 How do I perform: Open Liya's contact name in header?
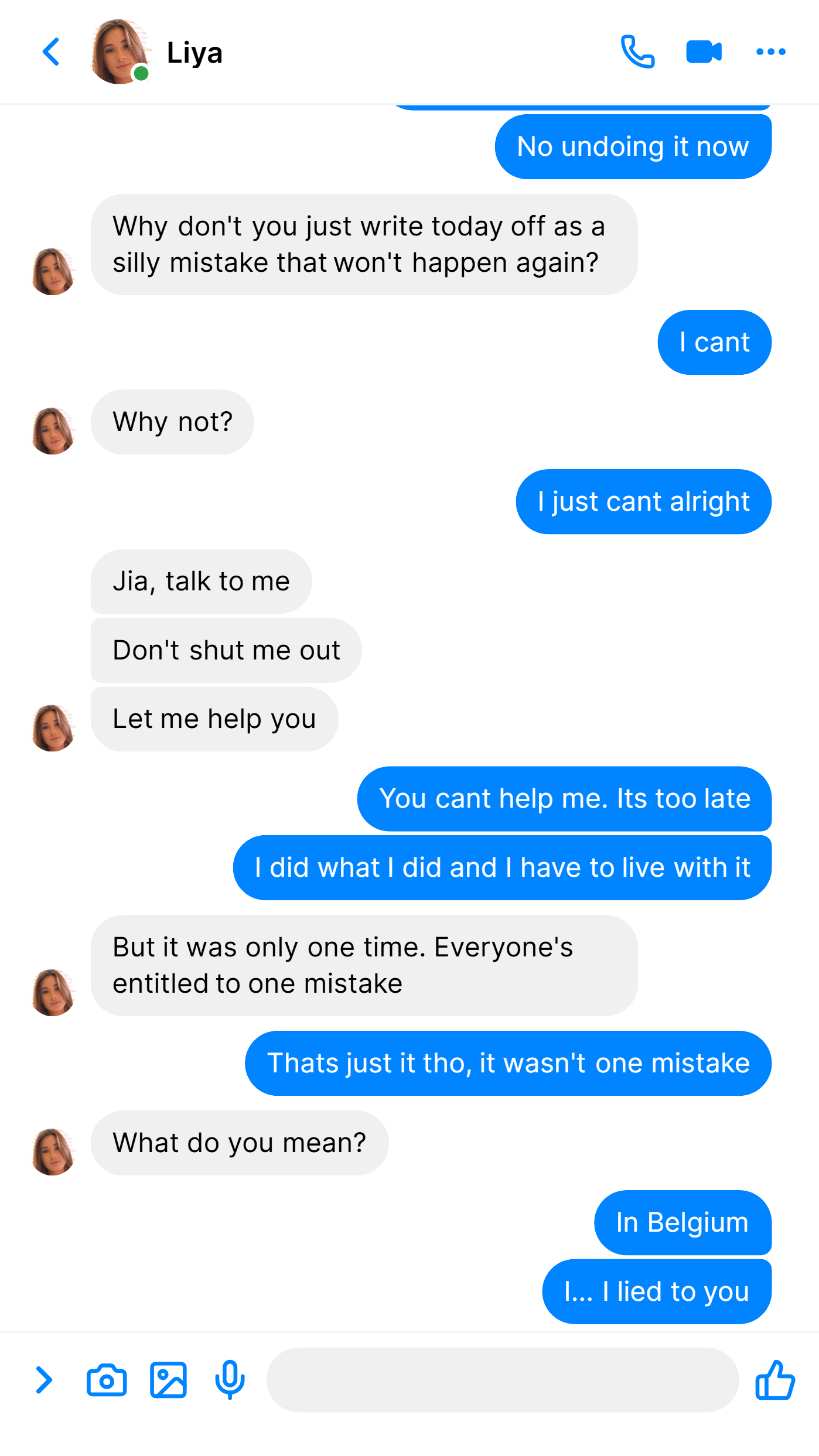(x=194, y=53)
